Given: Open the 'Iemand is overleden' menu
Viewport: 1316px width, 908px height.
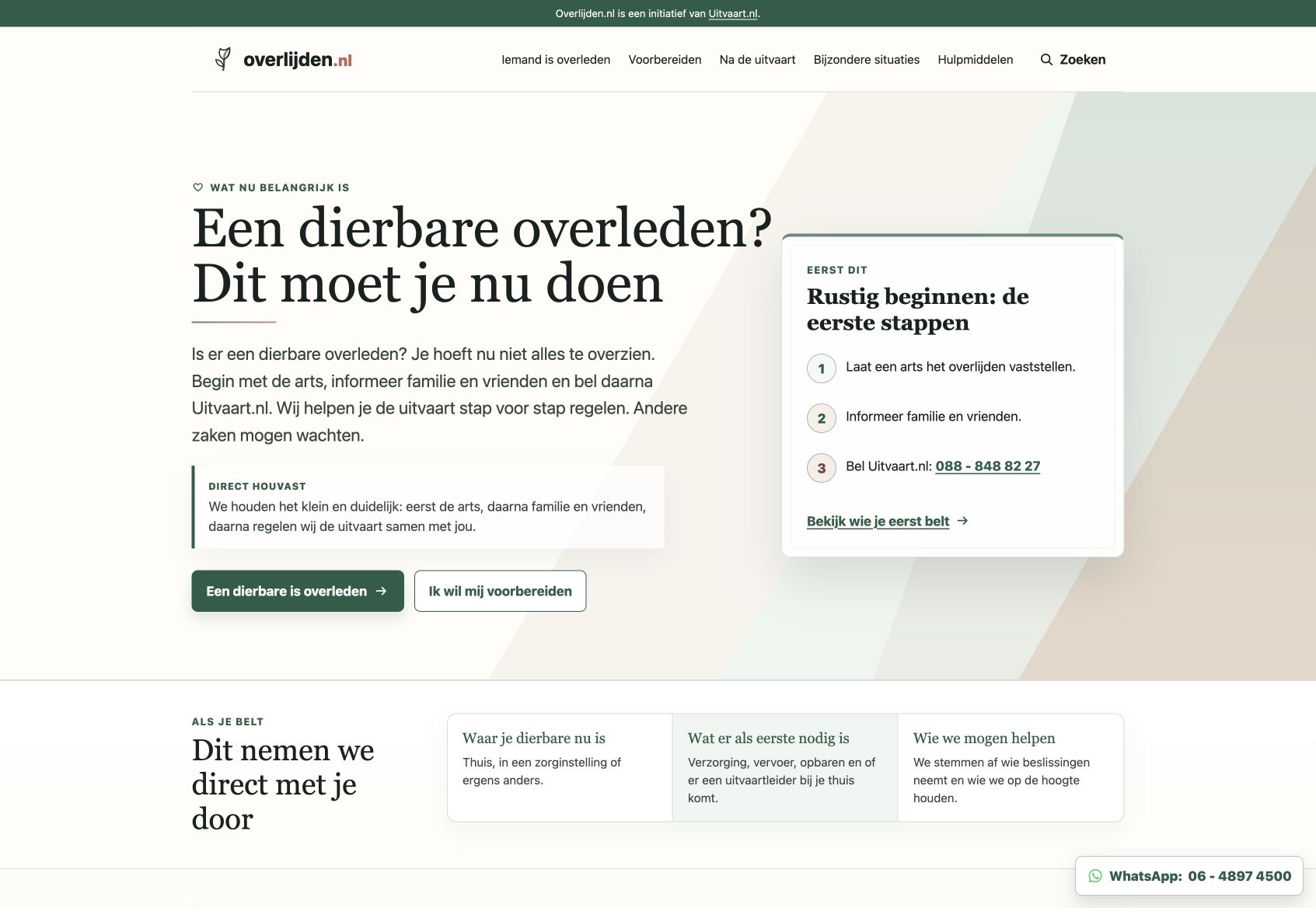Looking at the screenshot, I should pyautogui.click(x=556, y=60).
